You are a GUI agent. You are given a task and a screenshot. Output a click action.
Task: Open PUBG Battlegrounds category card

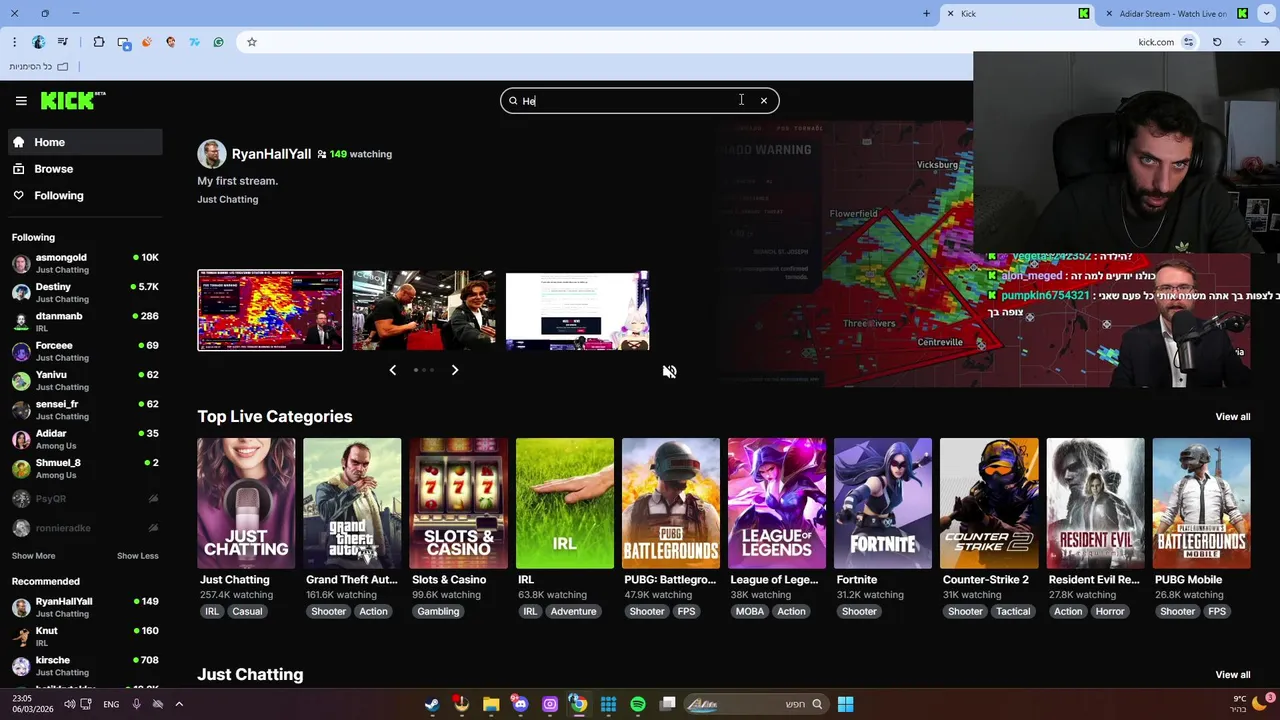(x=671, y=503)
